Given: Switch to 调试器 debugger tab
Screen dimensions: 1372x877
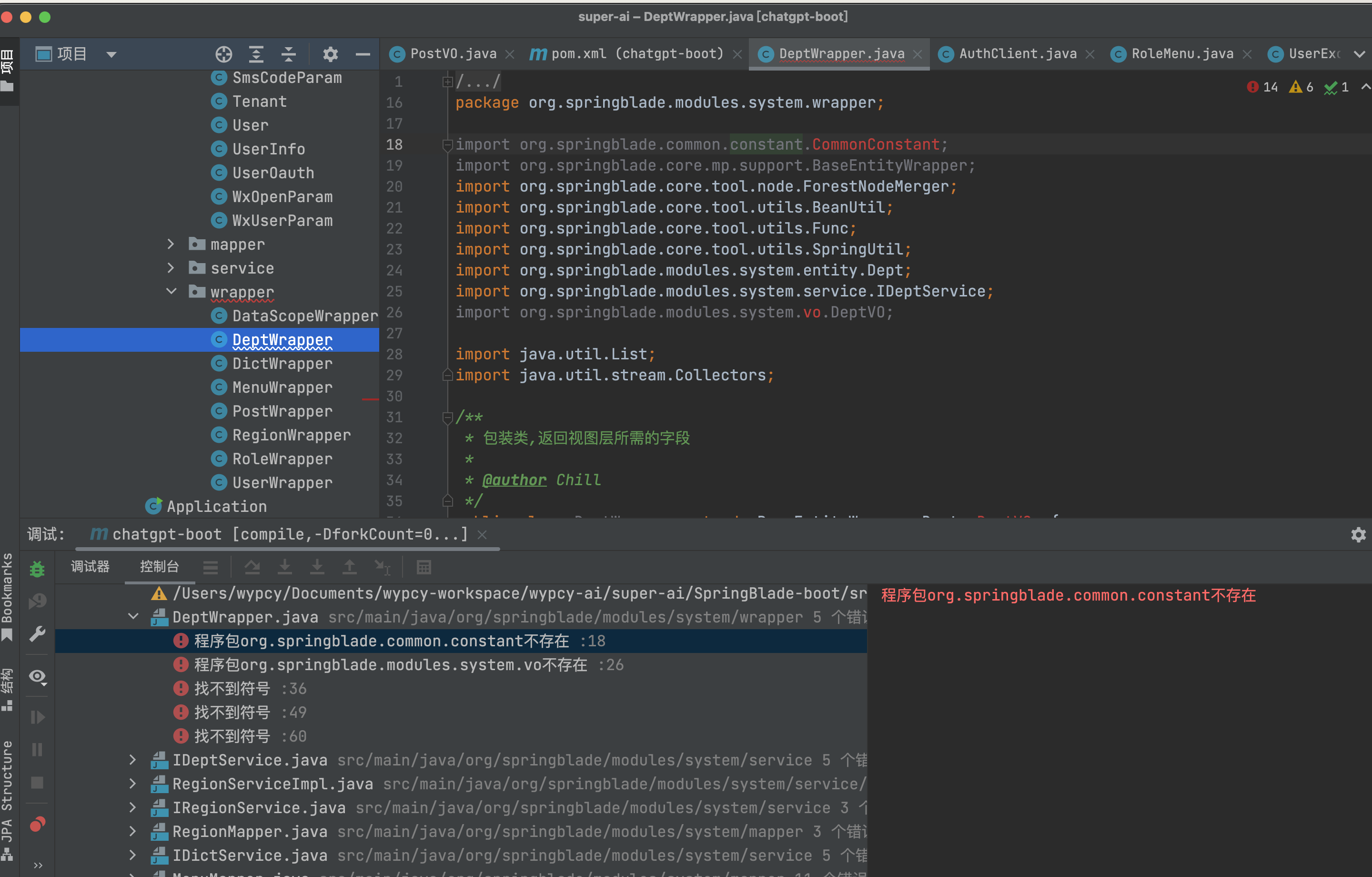Looking at the screenshot, I should (90, 567).
